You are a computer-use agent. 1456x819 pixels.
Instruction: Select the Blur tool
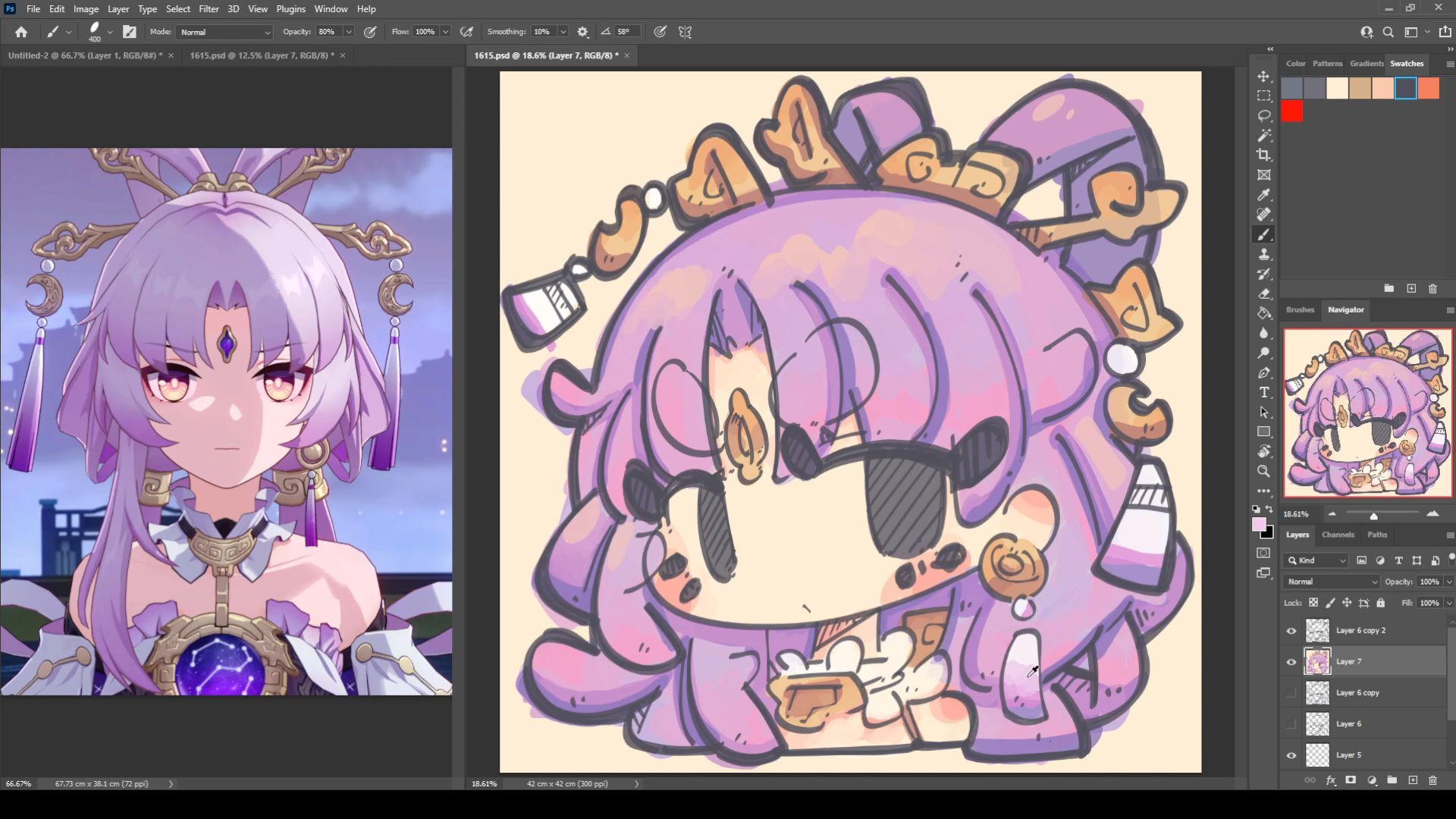coord(1264,333)
